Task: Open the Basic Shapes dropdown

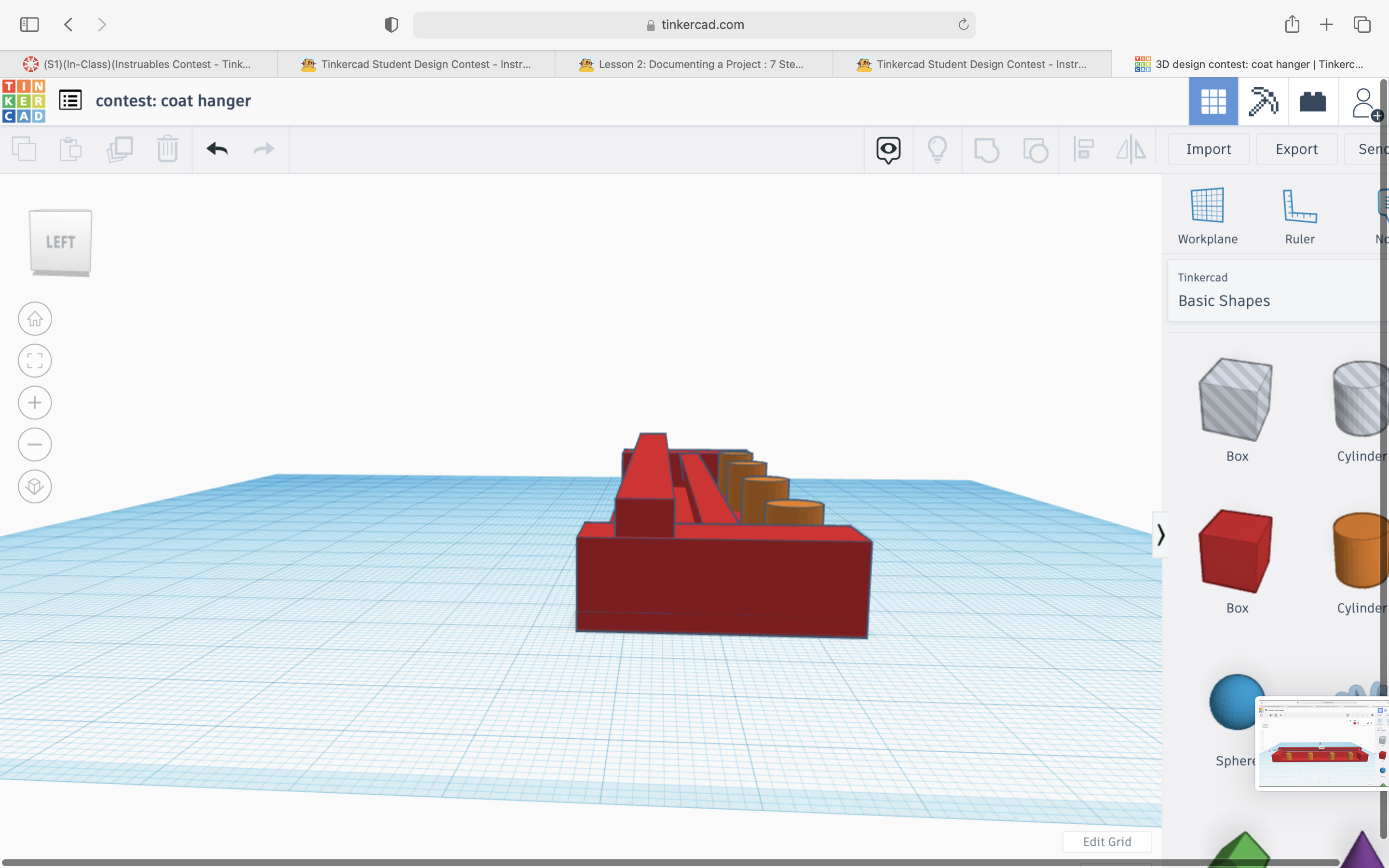Action: click(x=1278, y=290)
